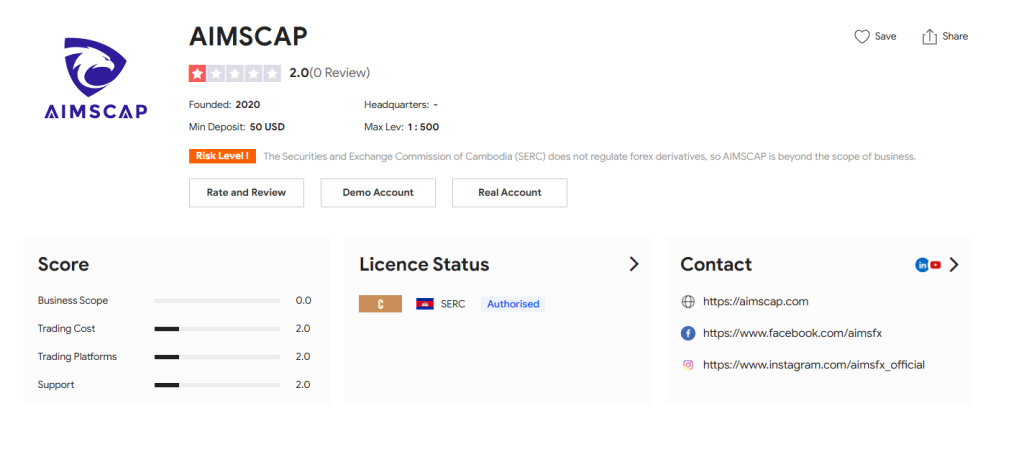The height and width of the screenshot is (460, 1024).
Task: Click the brown C licence grade badge
Action: (380, 304)
